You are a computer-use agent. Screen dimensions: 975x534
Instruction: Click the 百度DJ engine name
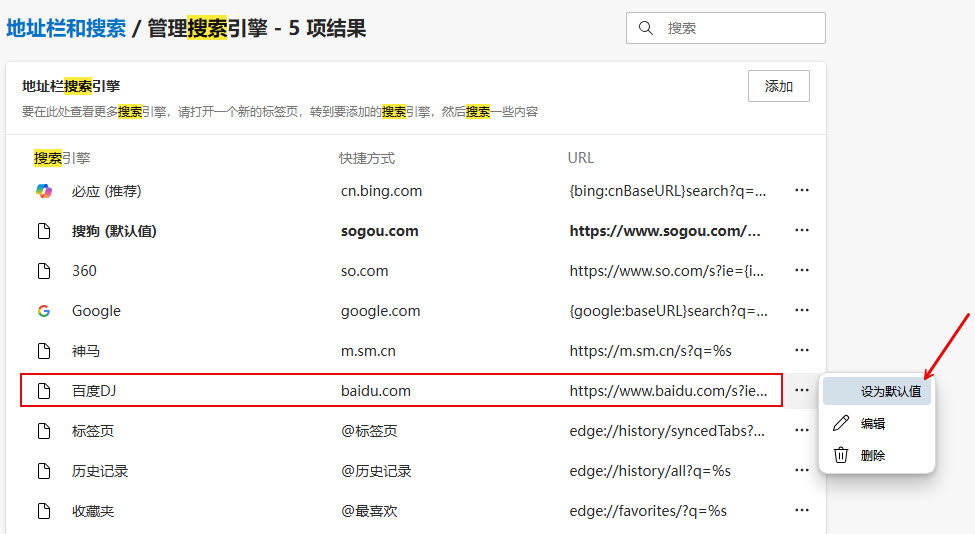click(94, 391)
